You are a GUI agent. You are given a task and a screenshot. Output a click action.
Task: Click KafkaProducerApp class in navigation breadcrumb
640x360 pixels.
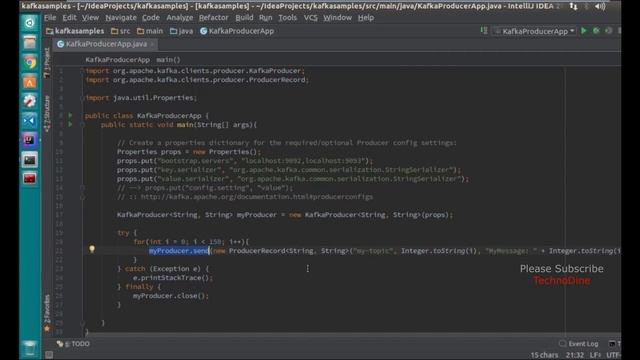237,31
